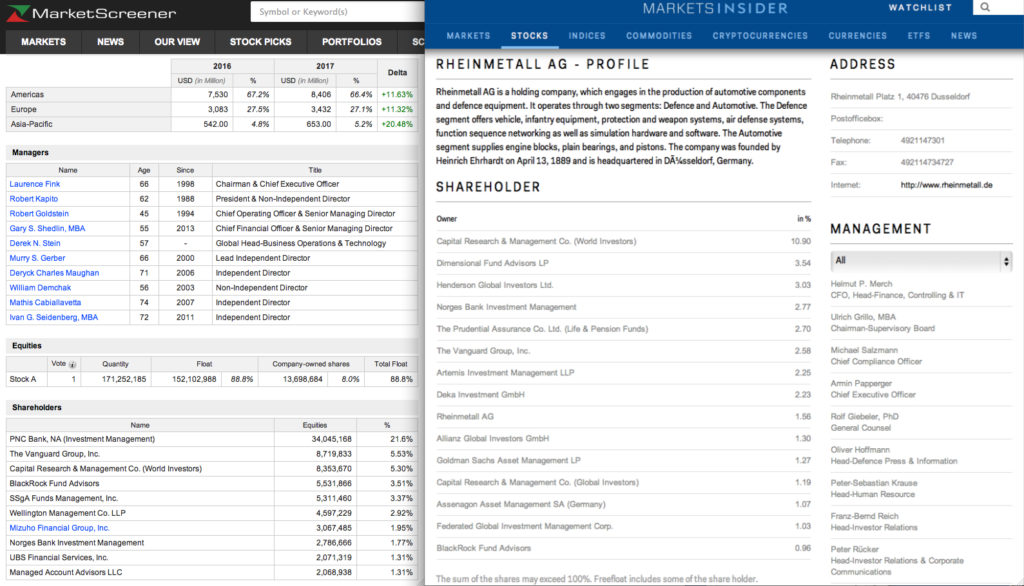Click The Prudential Assurance Co. Ltd. owner

click(x=542, y=329)
